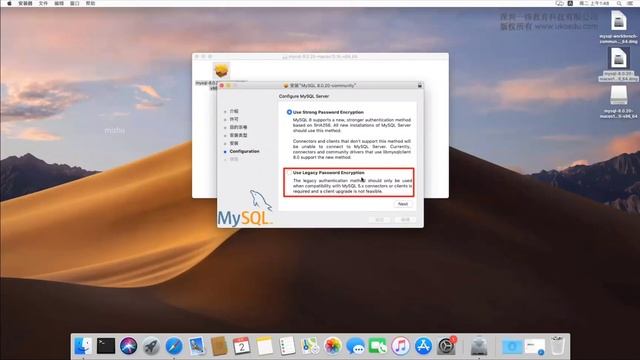Click the input source icon in menu bar
This screenshot has height=360, width=640.
[x=570, y=3]
